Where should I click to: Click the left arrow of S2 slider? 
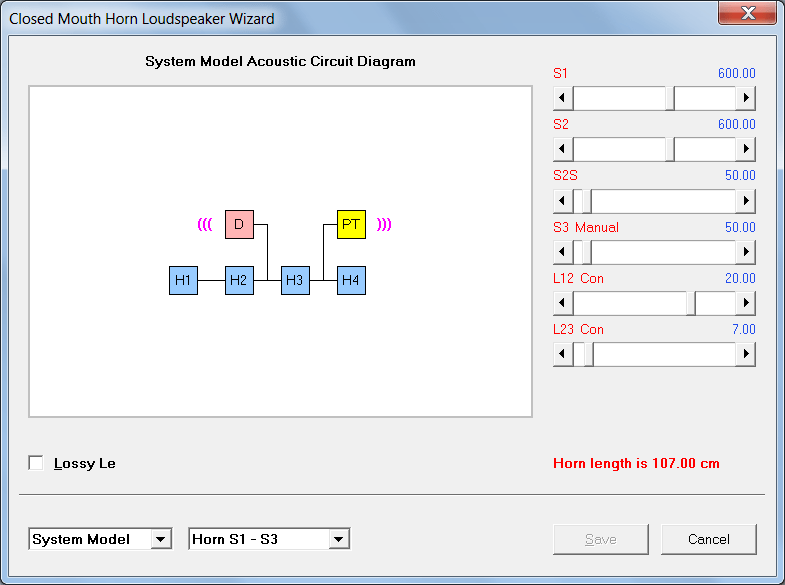click(563, 149)
